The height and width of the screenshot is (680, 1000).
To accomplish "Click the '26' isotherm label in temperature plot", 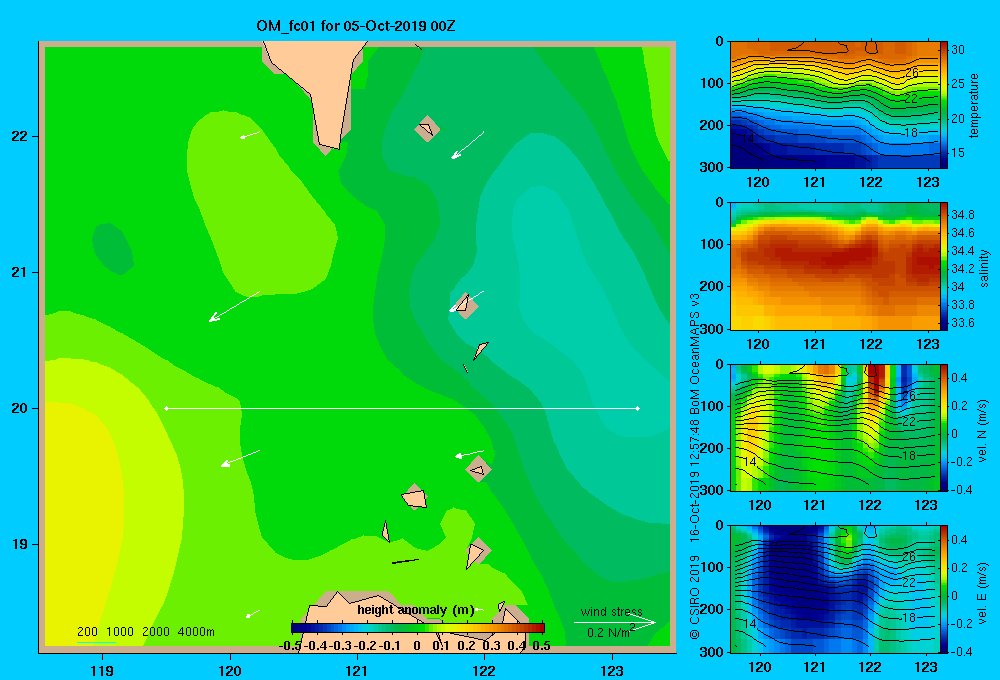I will tap(911, 72).
